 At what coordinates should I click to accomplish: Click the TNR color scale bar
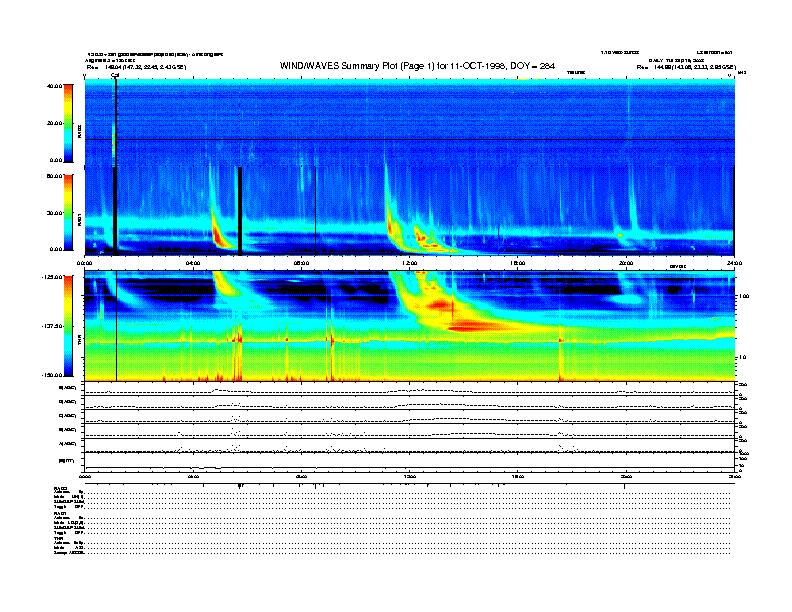pyautogui.click(x=68, y=326)
